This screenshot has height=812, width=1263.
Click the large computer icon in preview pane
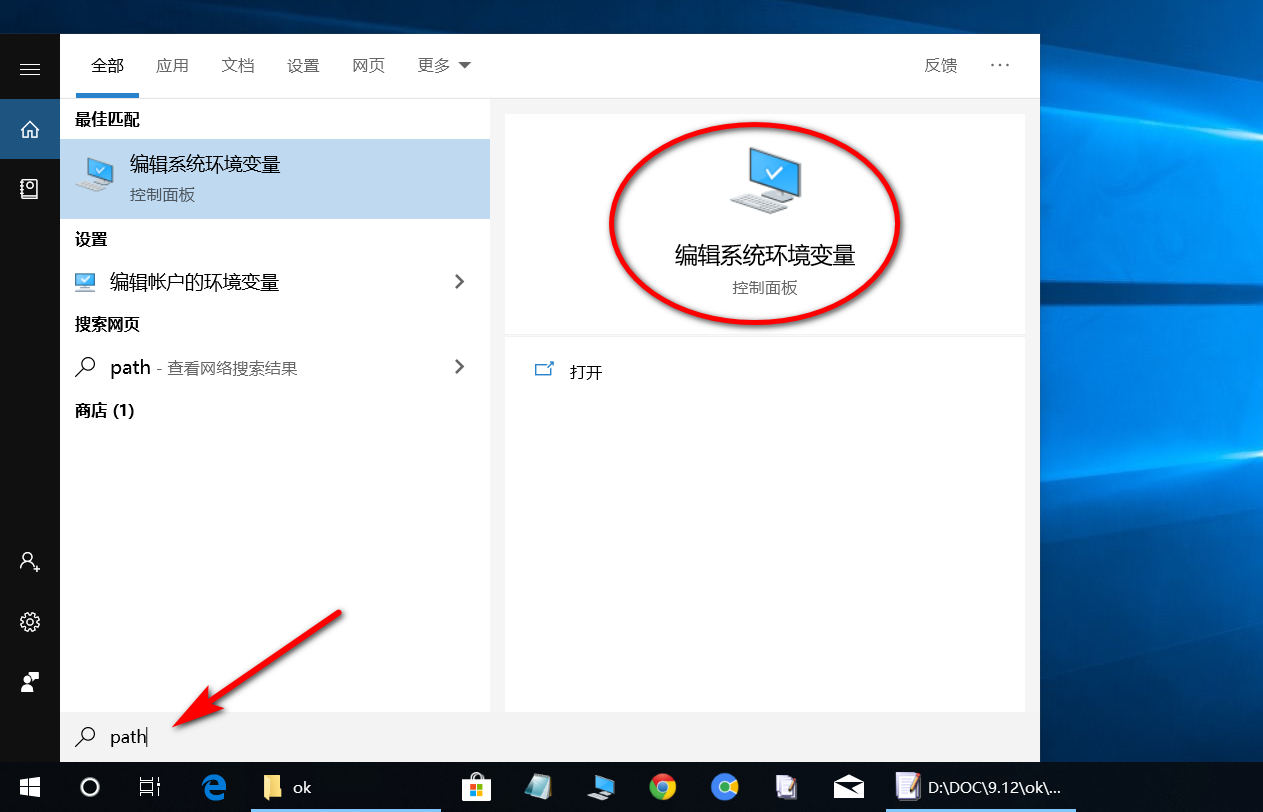click(766, 180)
